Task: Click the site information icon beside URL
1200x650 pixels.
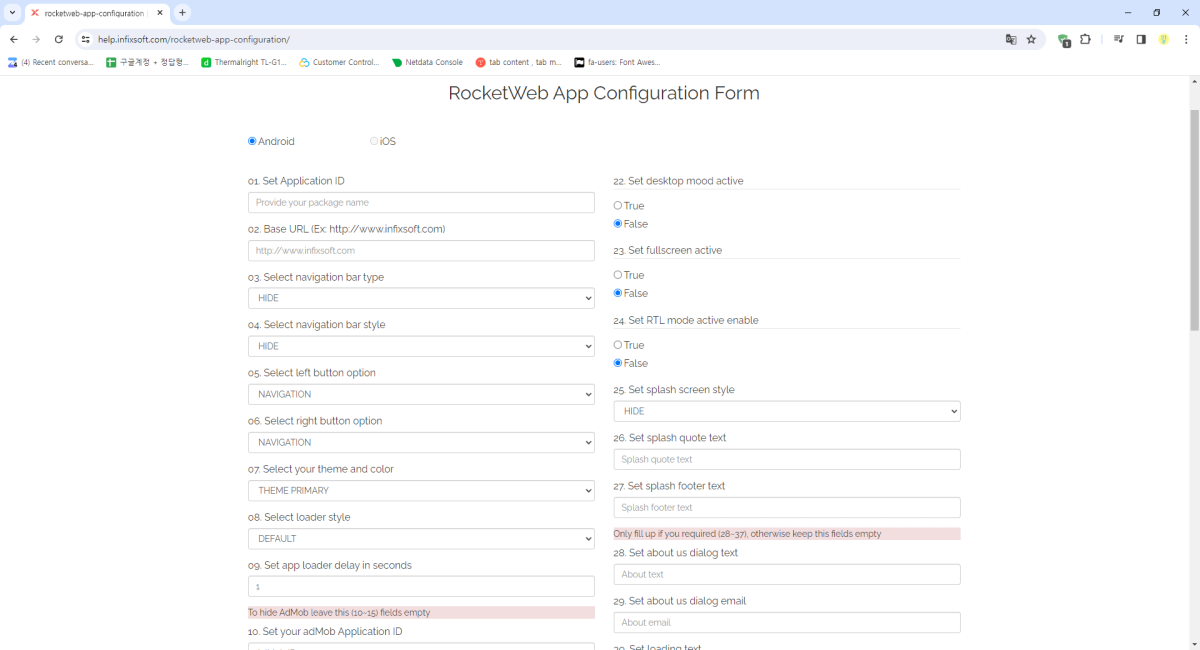Action: [86, 39]
